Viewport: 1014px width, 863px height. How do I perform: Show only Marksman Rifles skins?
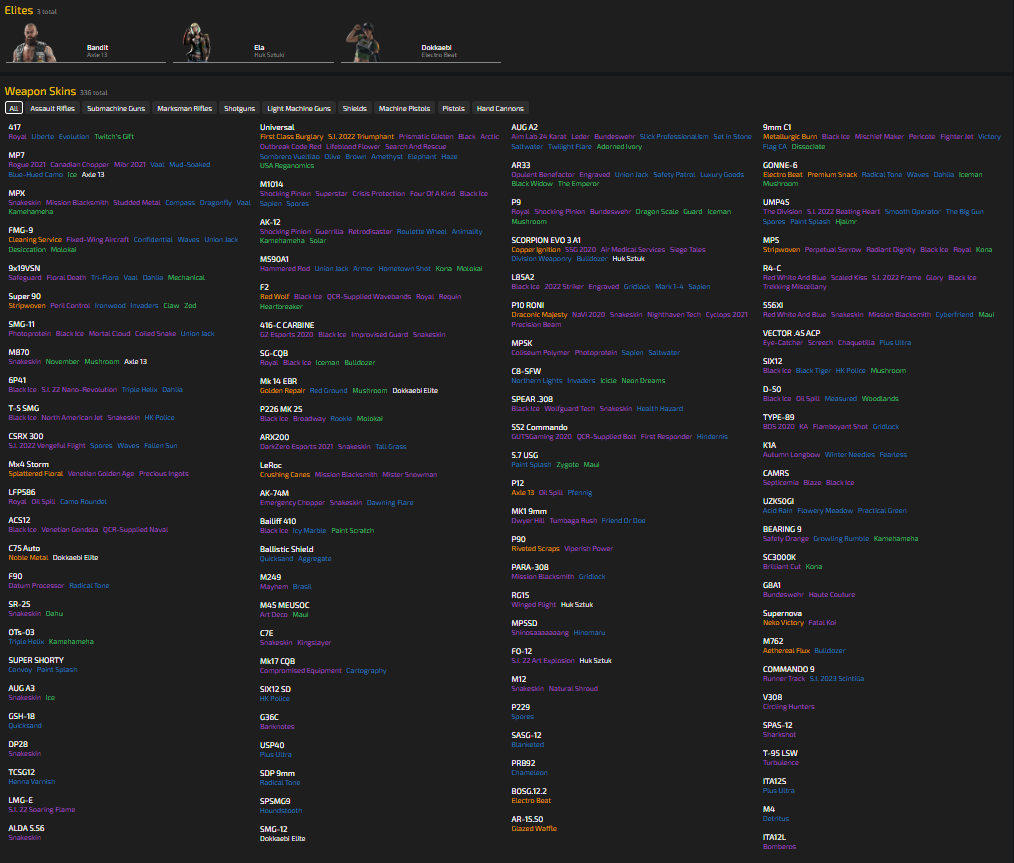tap(184, 108)
